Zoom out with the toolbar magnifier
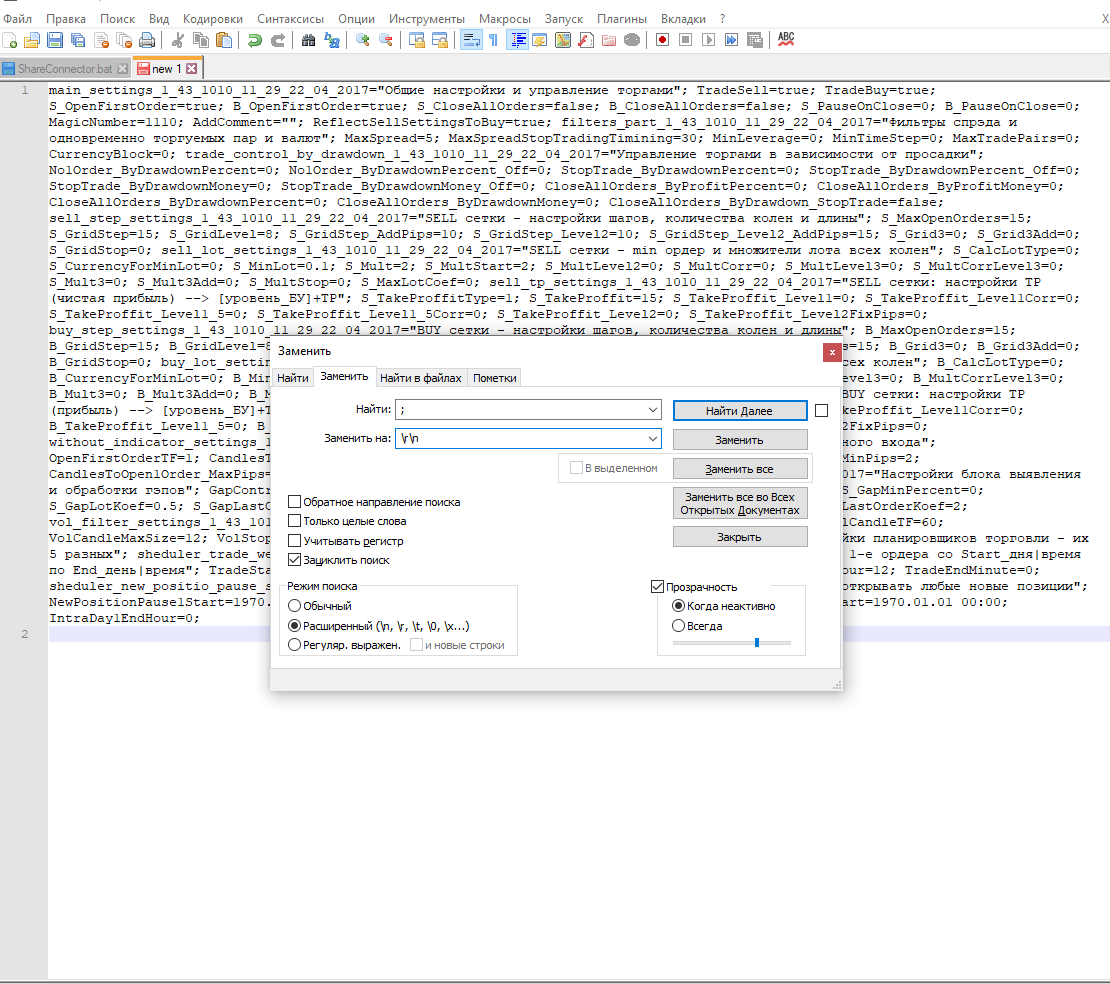This screenshot has width=1110, height=984. click(386, 40)
